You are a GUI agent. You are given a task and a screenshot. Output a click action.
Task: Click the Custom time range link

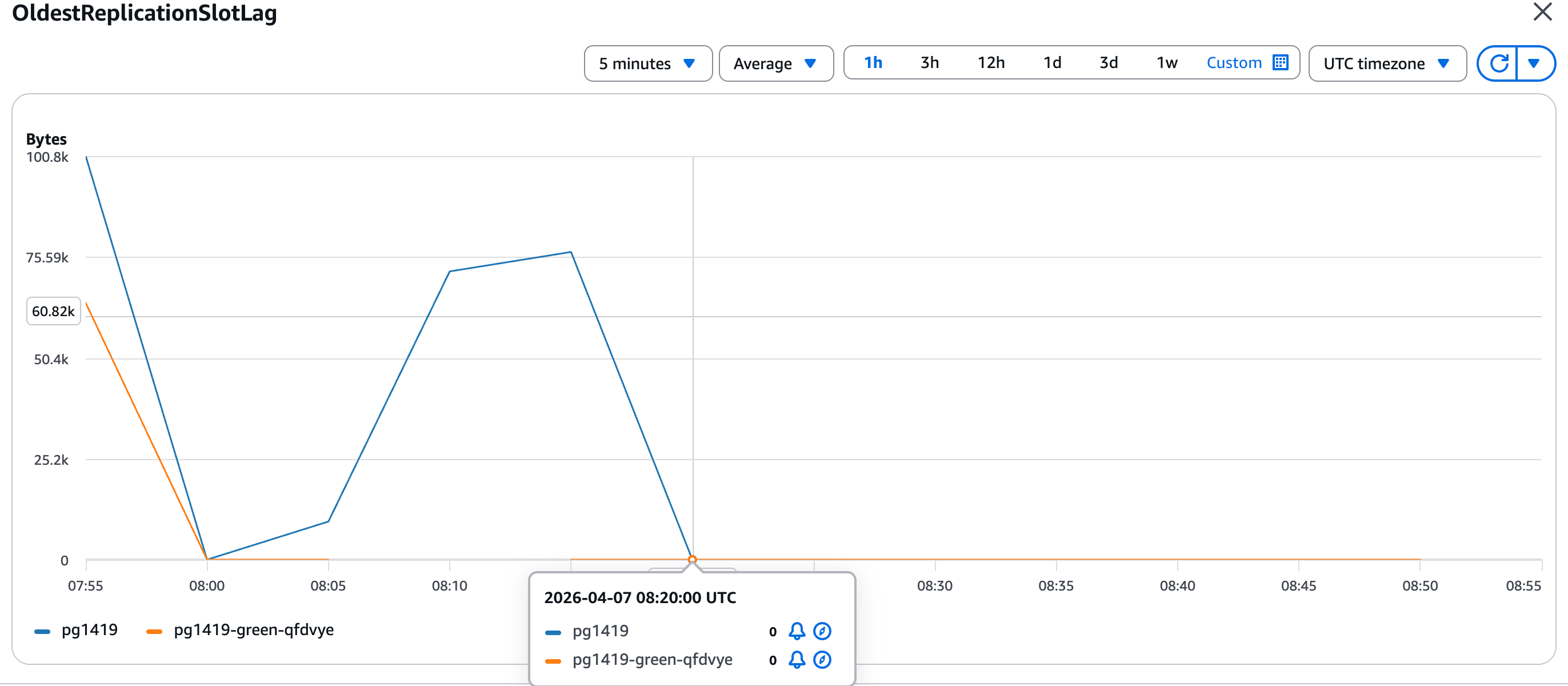1234,63
